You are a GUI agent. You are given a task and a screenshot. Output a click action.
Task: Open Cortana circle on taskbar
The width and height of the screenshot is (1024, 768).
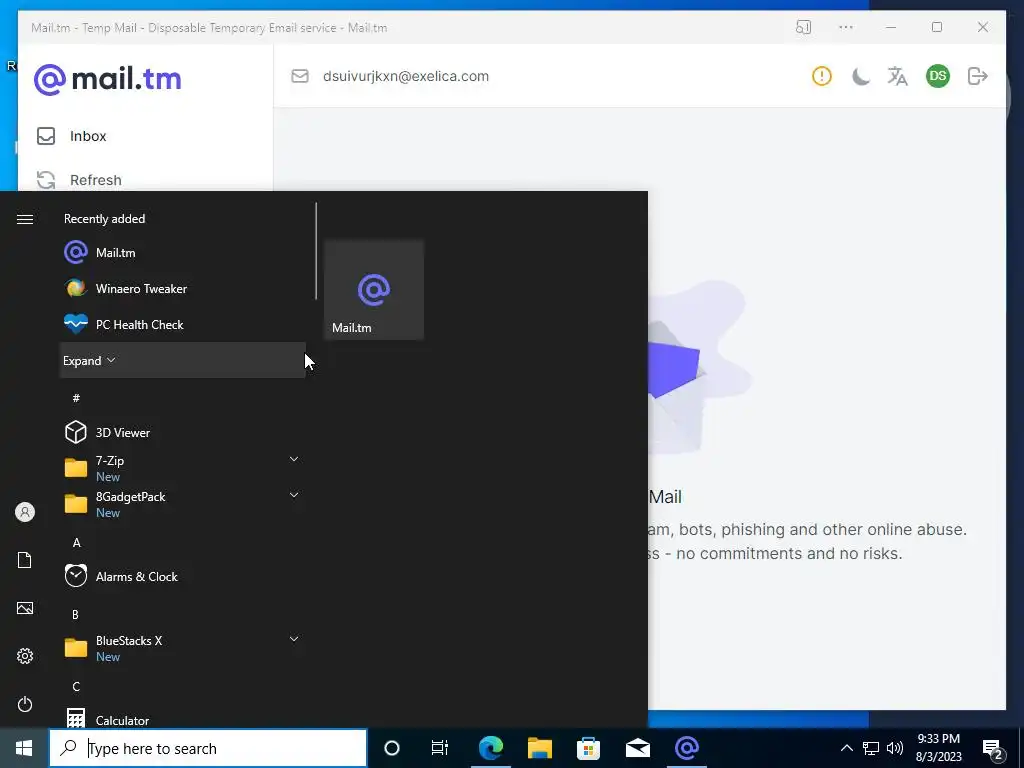392,748
